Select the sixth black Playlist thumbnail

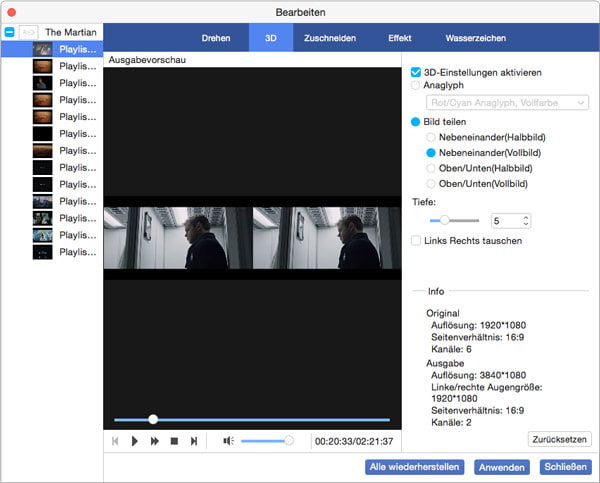coord(42,134)
